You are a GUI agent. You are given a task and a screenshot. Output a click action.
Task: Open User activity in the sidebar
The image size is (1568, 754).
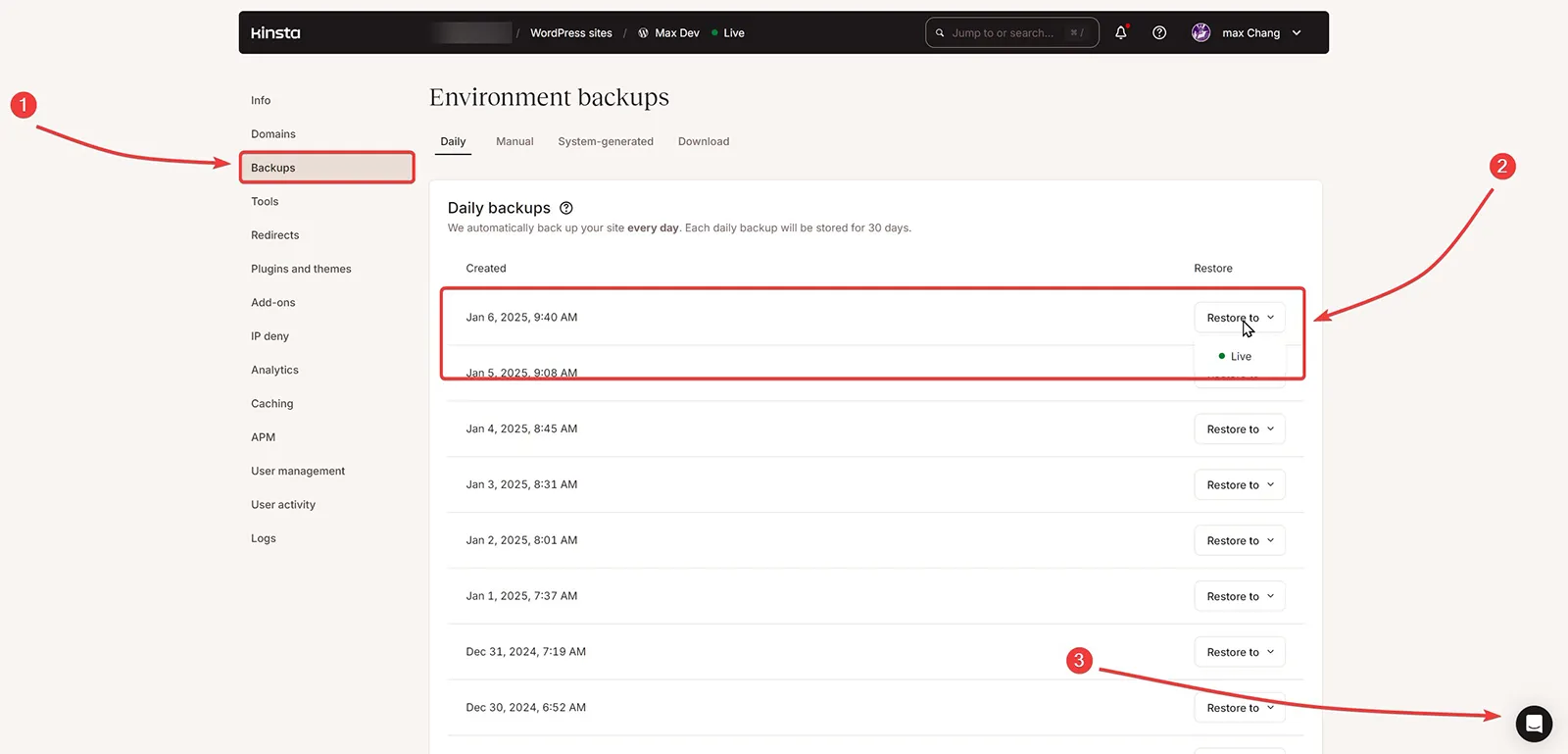283,505
